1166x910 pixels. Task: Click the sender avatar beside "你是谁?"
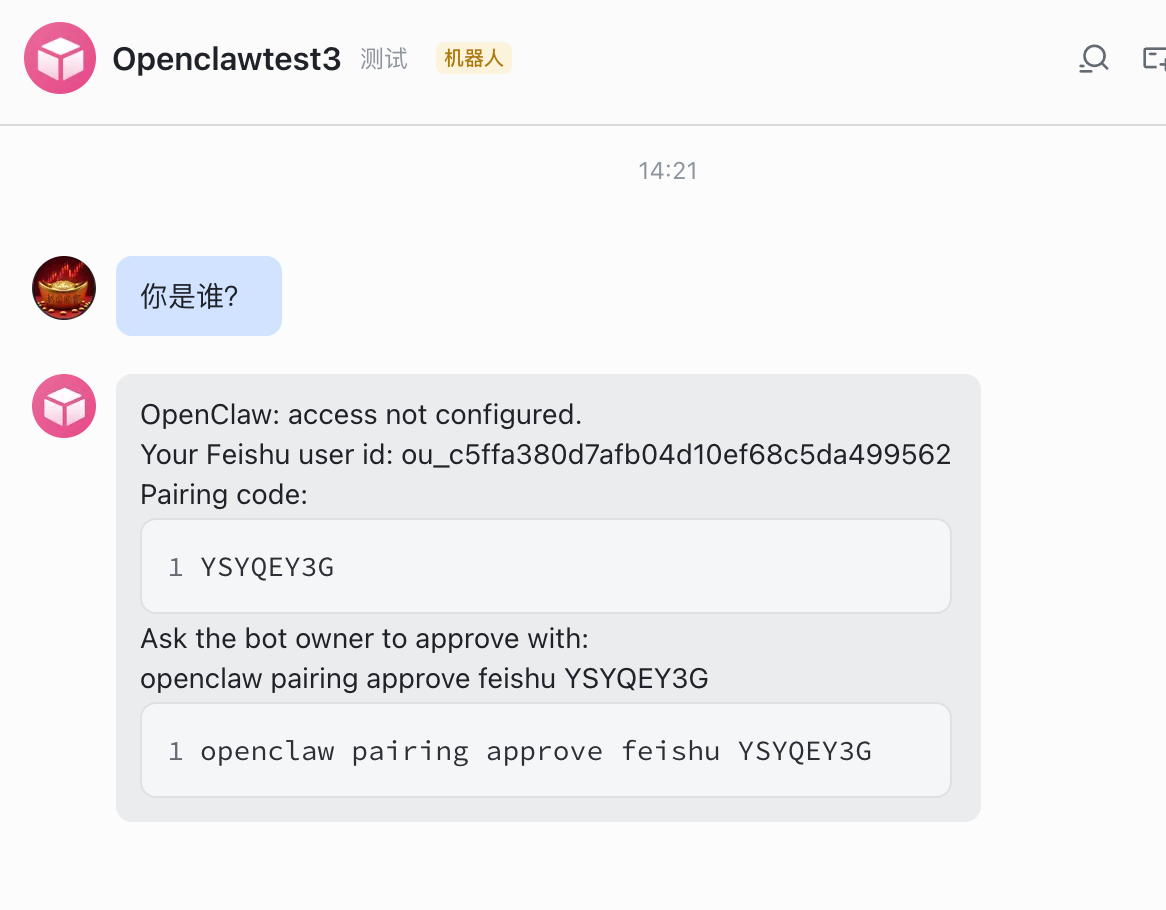coord(64,288)
